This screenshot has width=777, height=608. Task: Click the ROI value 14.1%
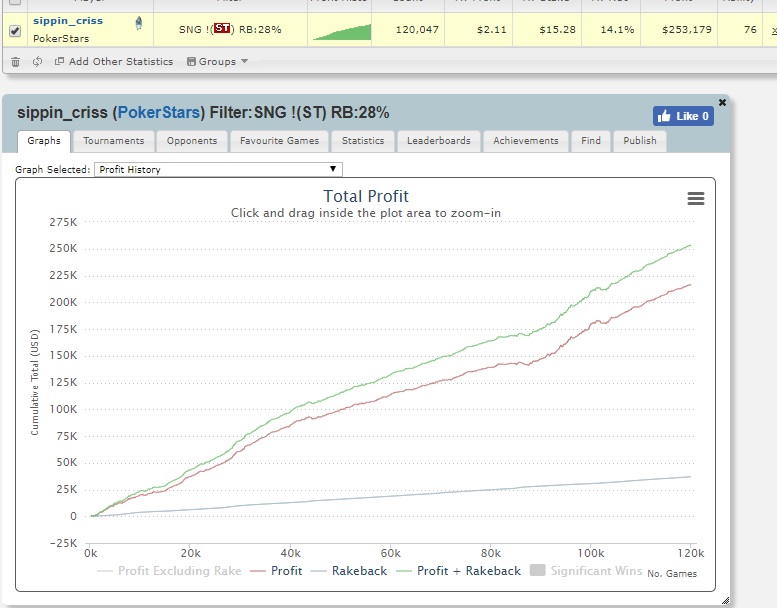617,29
